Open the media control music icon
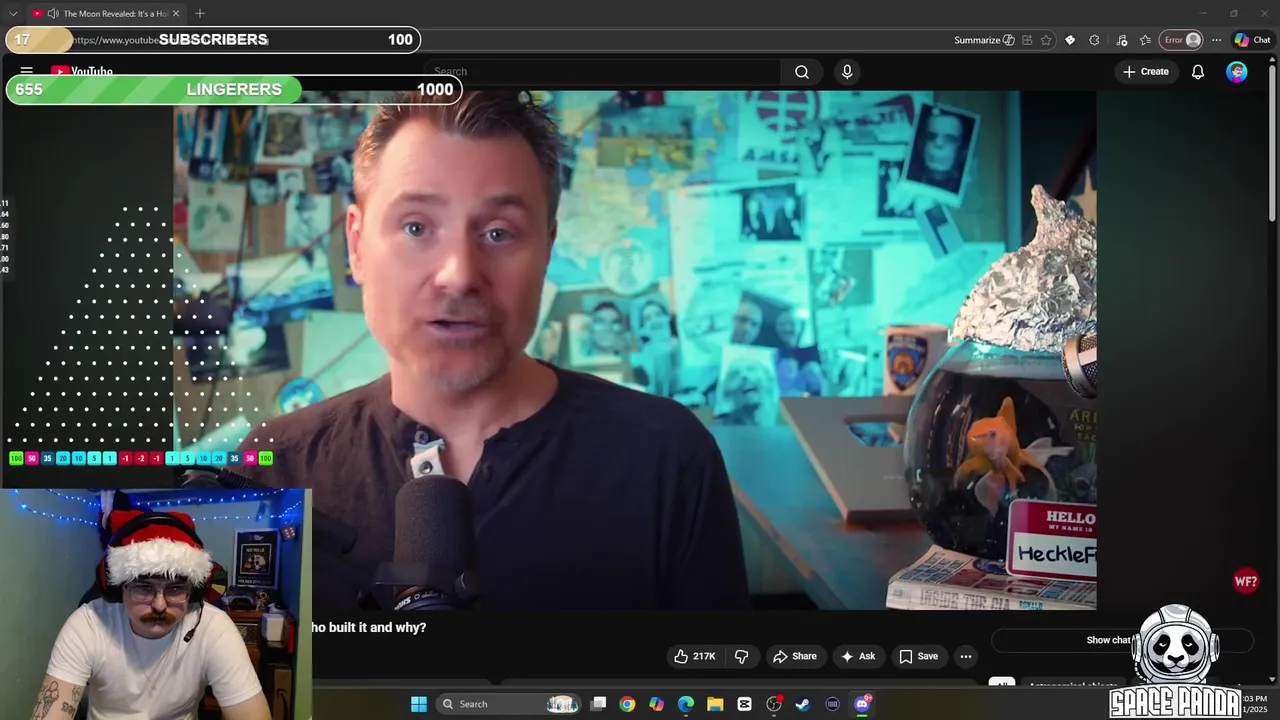 pyautogui.click(x=1122, y=40)
